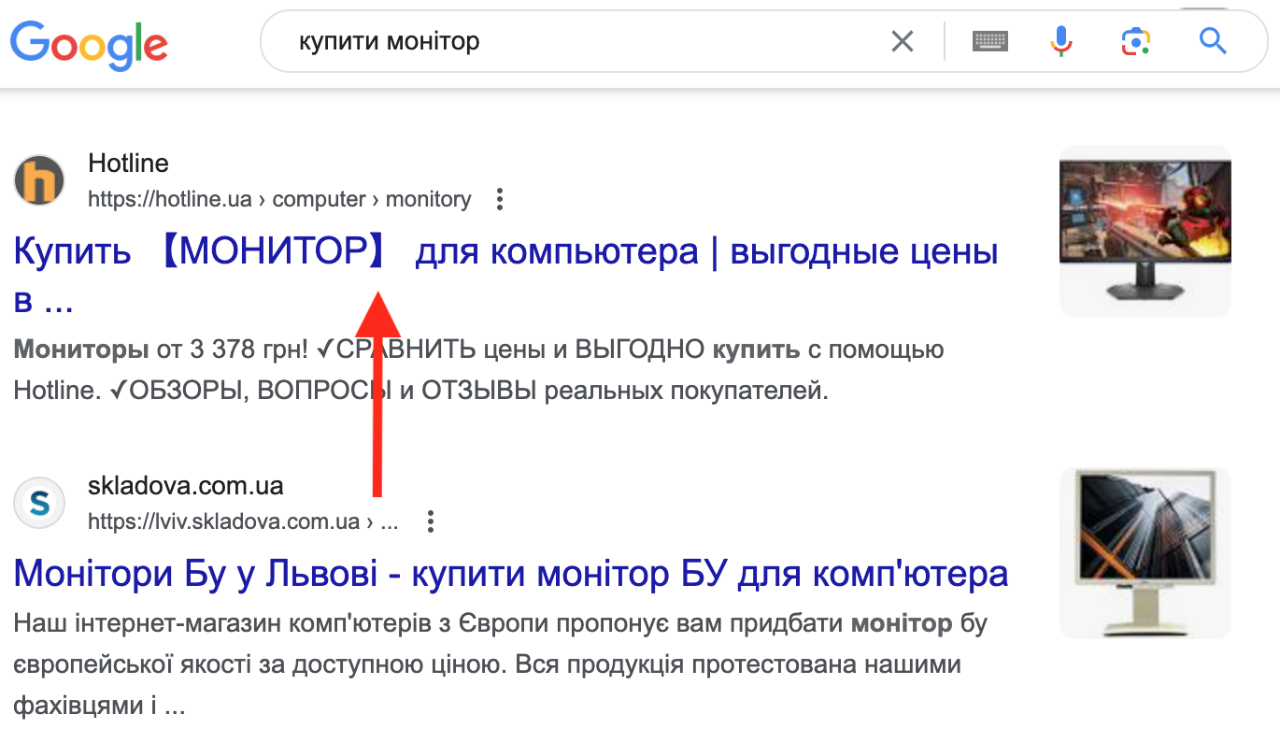Start a voice search with the microphone icon
Image resolution: width=1280 pixels, height=742 pixels.
point(1060,41)
